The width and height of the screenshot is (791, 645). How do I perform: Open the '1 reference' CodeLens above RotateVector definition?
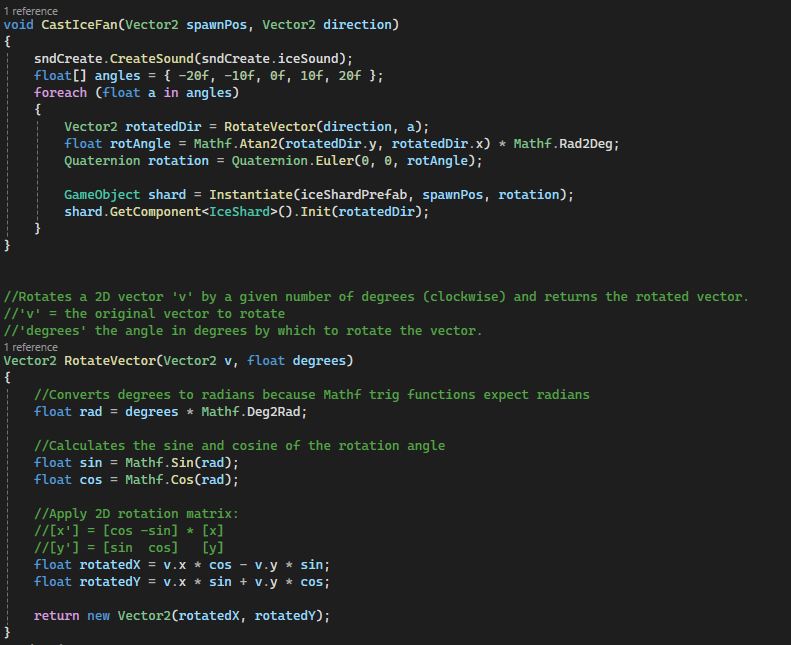tap(31, 347)
